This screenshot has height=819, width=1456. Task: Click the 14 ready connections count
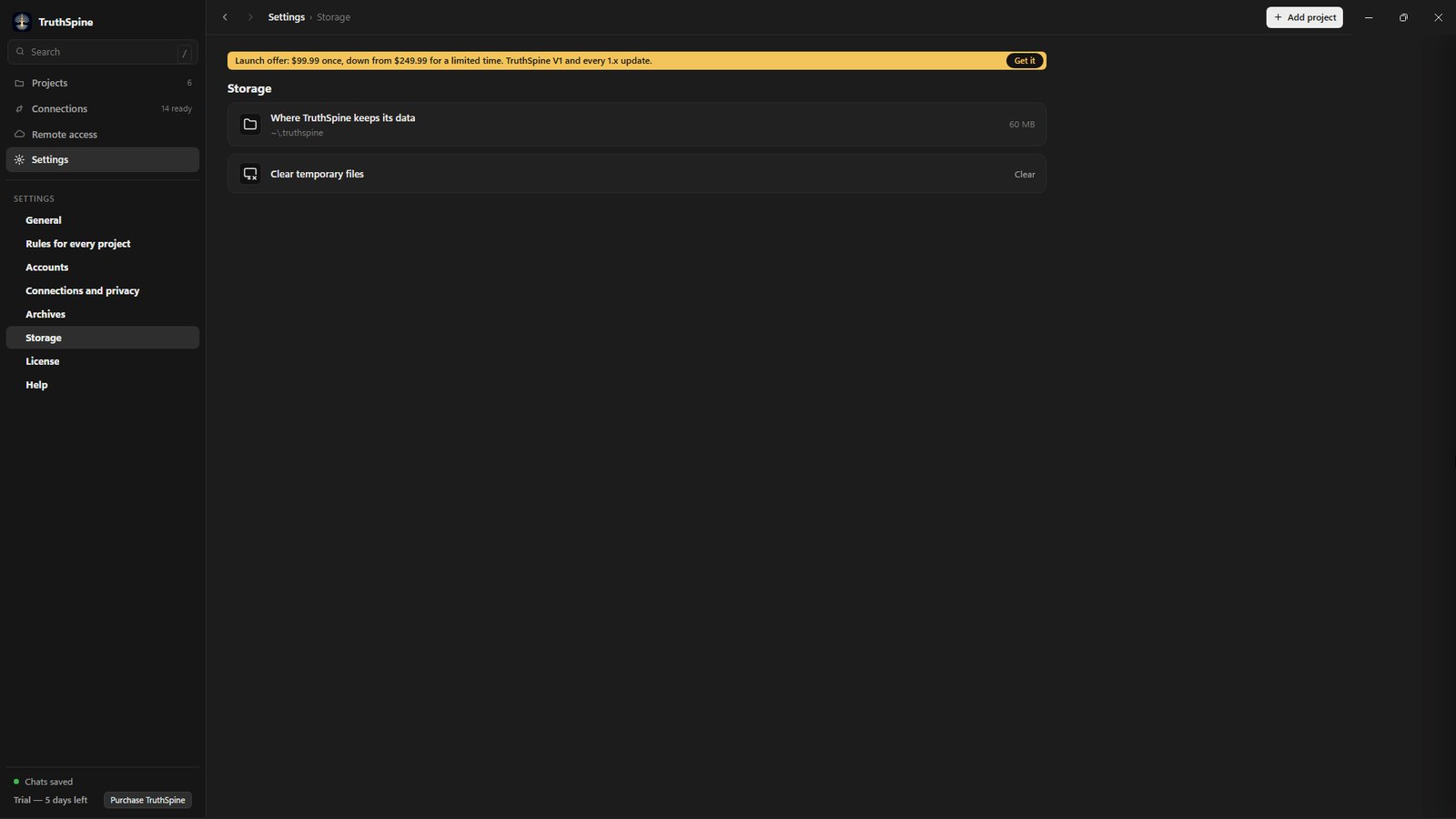point(177,108)
